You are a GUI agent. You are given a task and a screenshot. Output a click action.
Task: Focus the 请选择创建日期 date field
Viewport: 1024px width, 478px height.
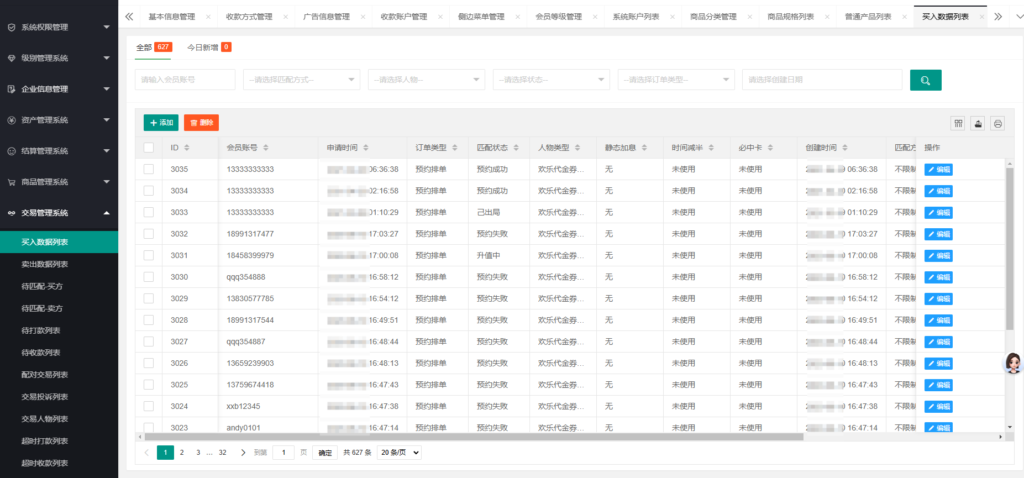822,80
